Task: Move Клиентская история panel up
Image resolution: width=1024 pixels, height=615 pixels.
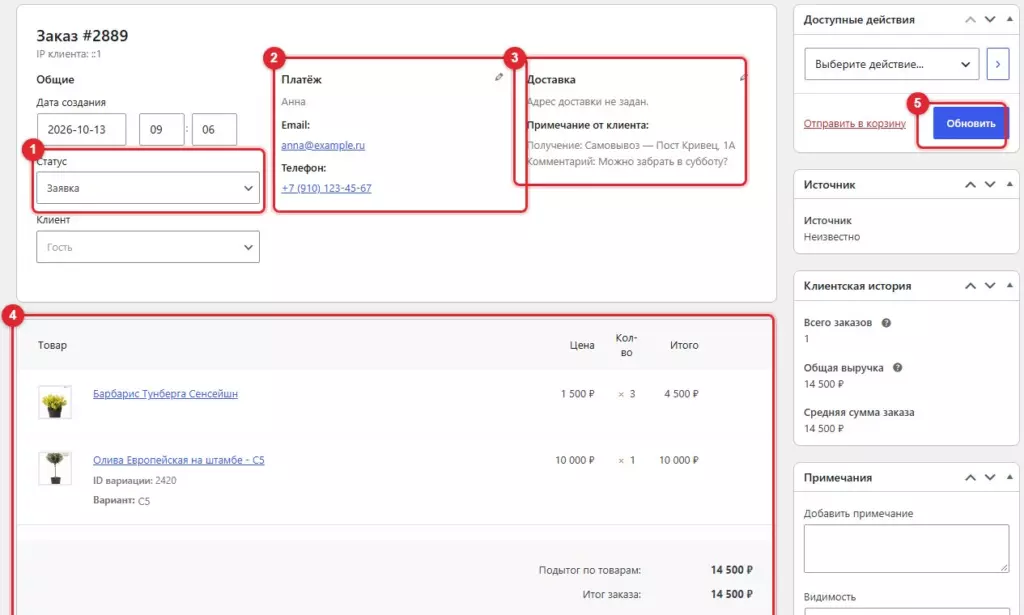Action: [x=970, y=286]
